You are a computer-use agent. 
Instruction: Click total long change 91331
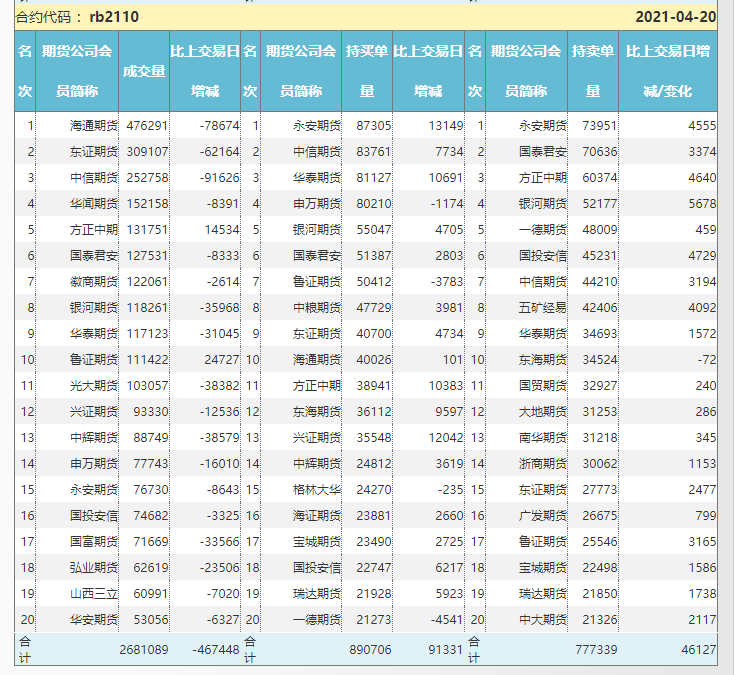[x=446, y=649]
